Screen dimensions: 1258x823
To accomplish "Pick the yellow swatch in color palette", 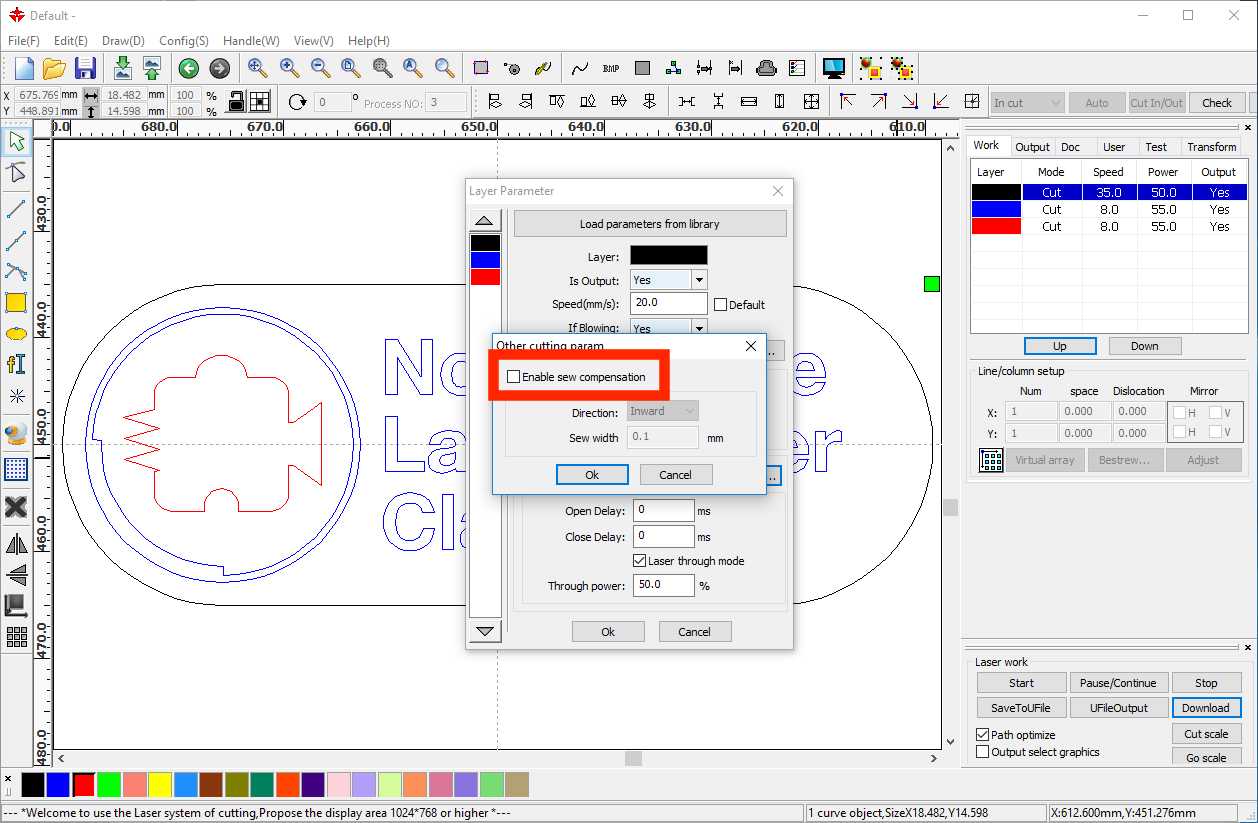I will pos(160,785).
